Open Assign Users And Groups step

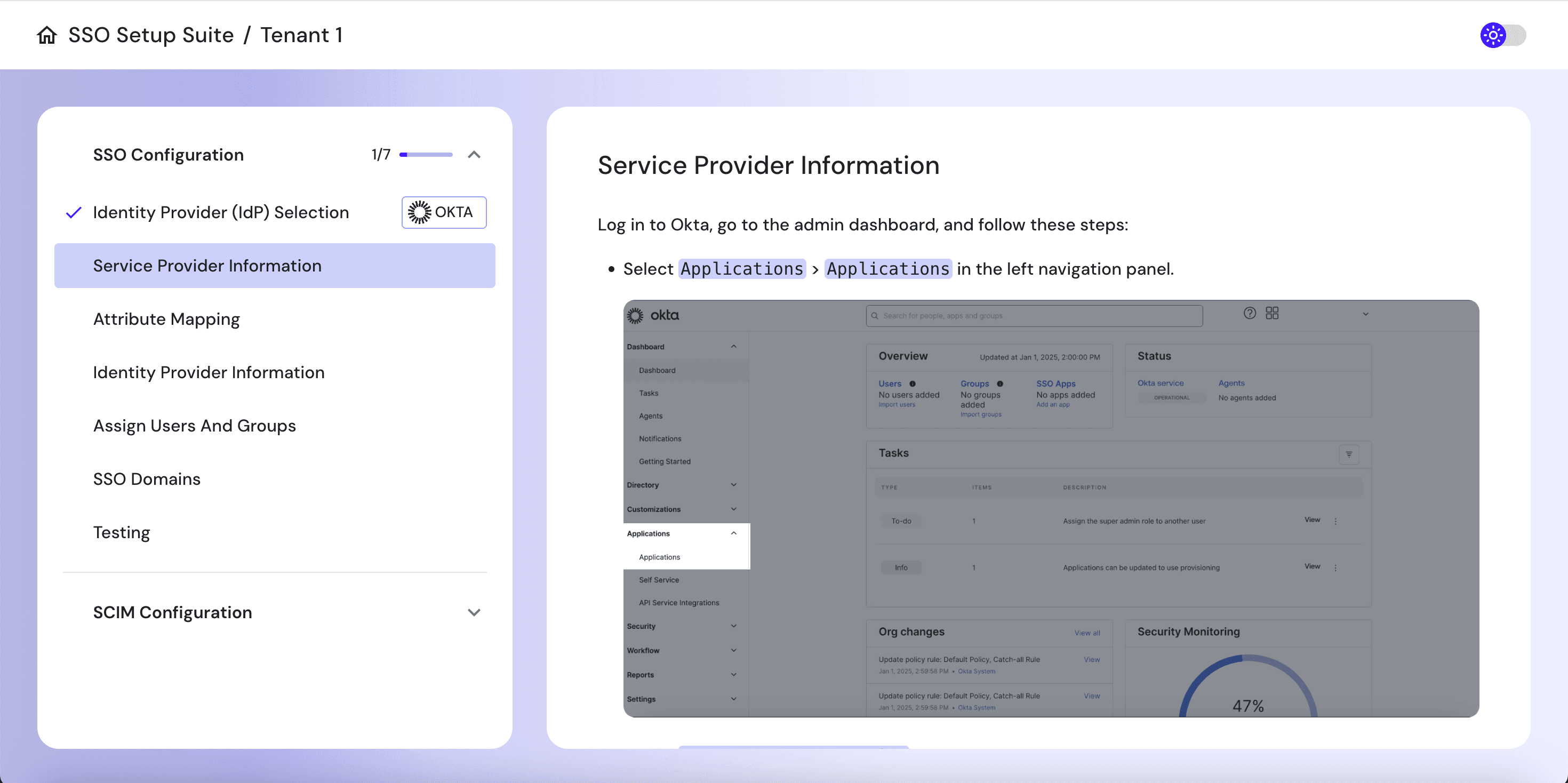pyautogui.click(x=194, y=426)
